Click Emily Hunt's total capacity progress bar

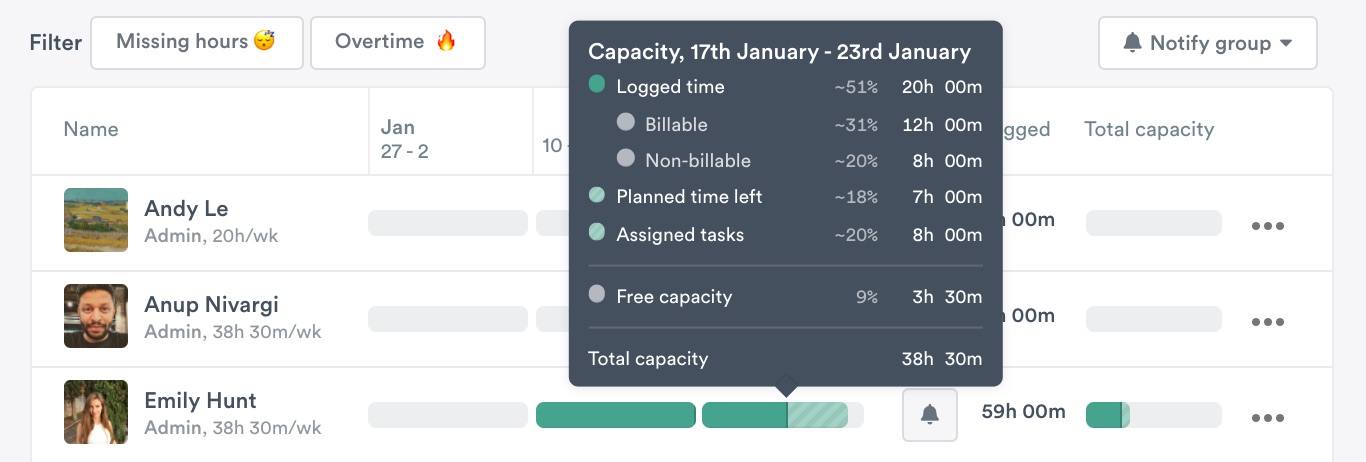(1153, 415)
